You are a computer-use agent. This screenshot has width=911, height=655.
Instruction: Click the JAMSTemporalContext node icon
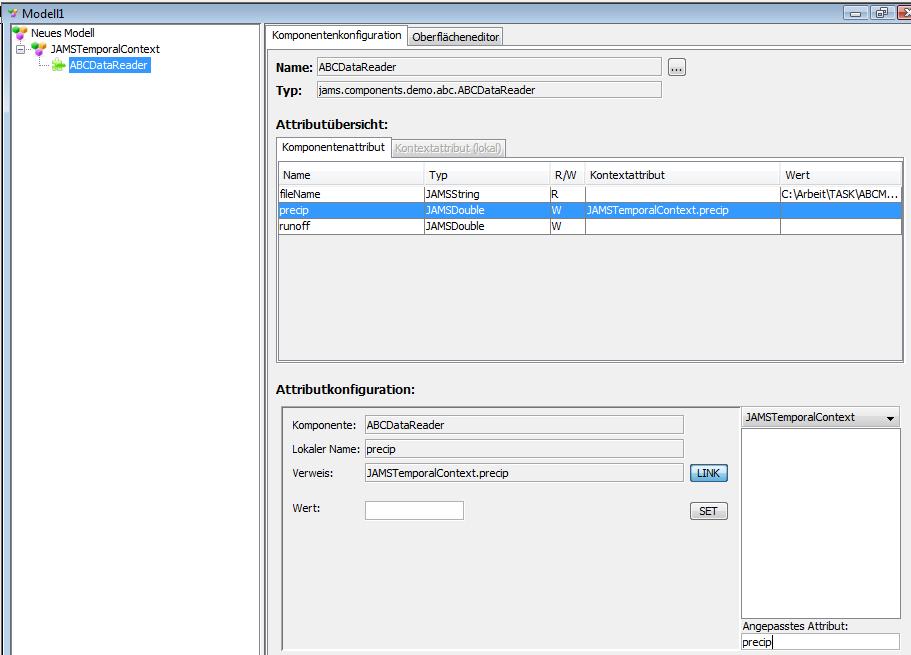click(x=39, y=49)
